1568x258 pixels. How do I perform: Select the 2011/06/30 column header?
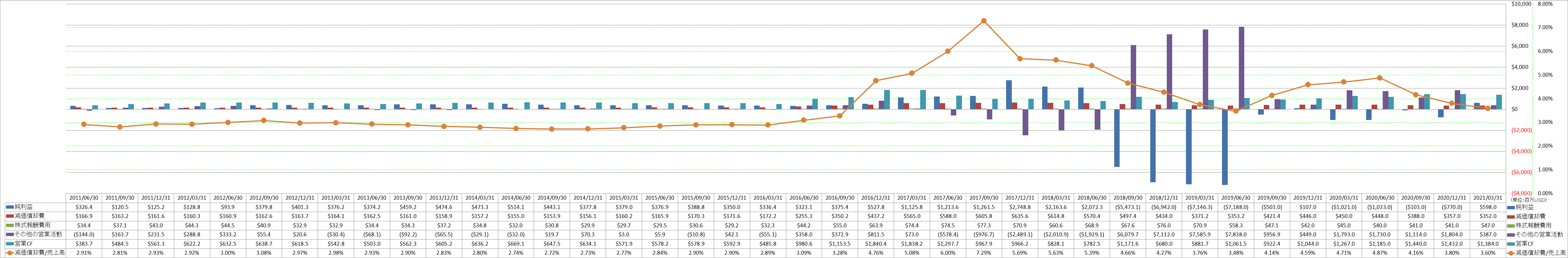pos(83,198)
